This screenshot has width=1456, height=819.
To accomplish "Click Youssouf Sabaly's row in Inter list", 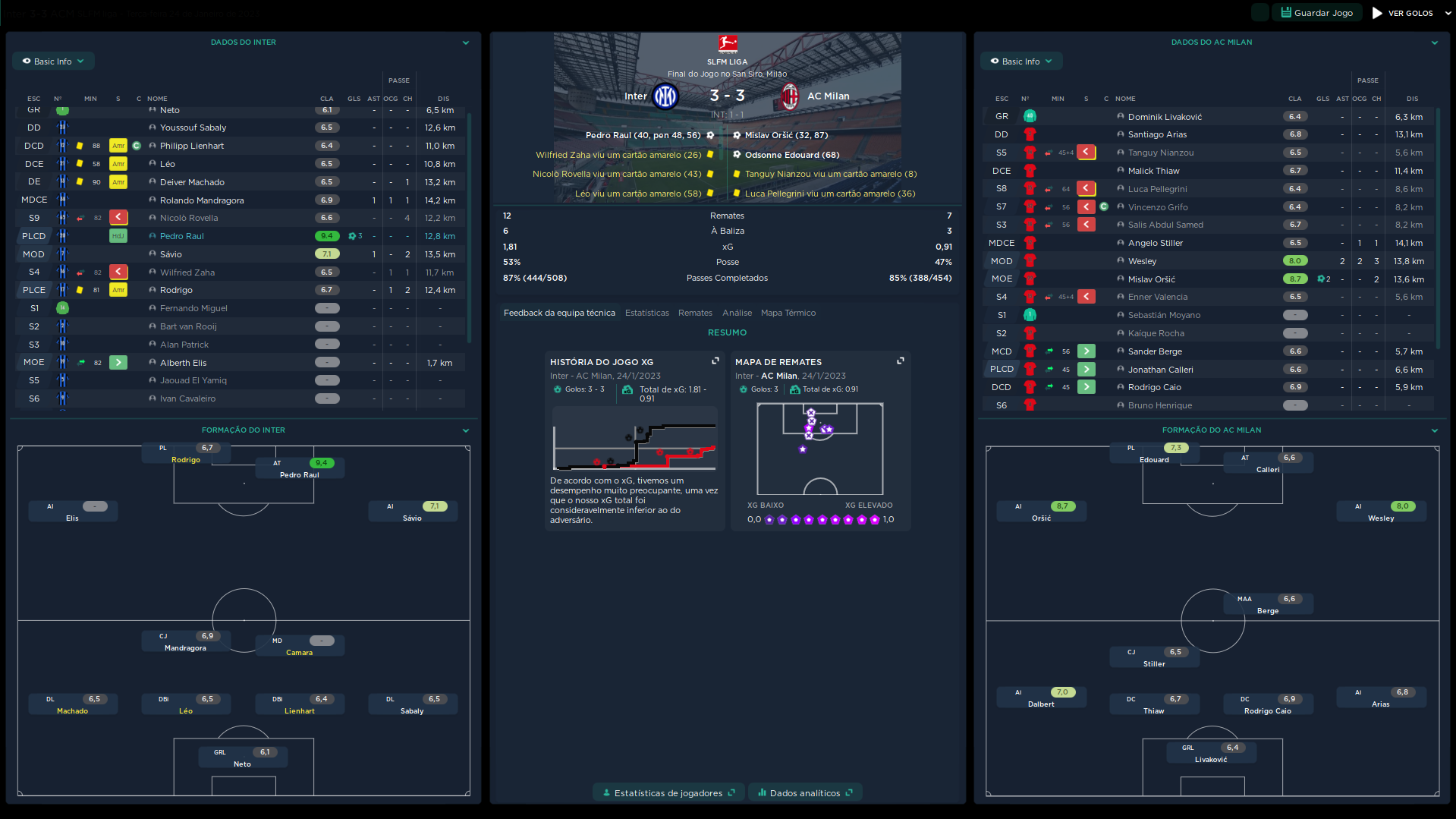I will [x=241, y=128].
